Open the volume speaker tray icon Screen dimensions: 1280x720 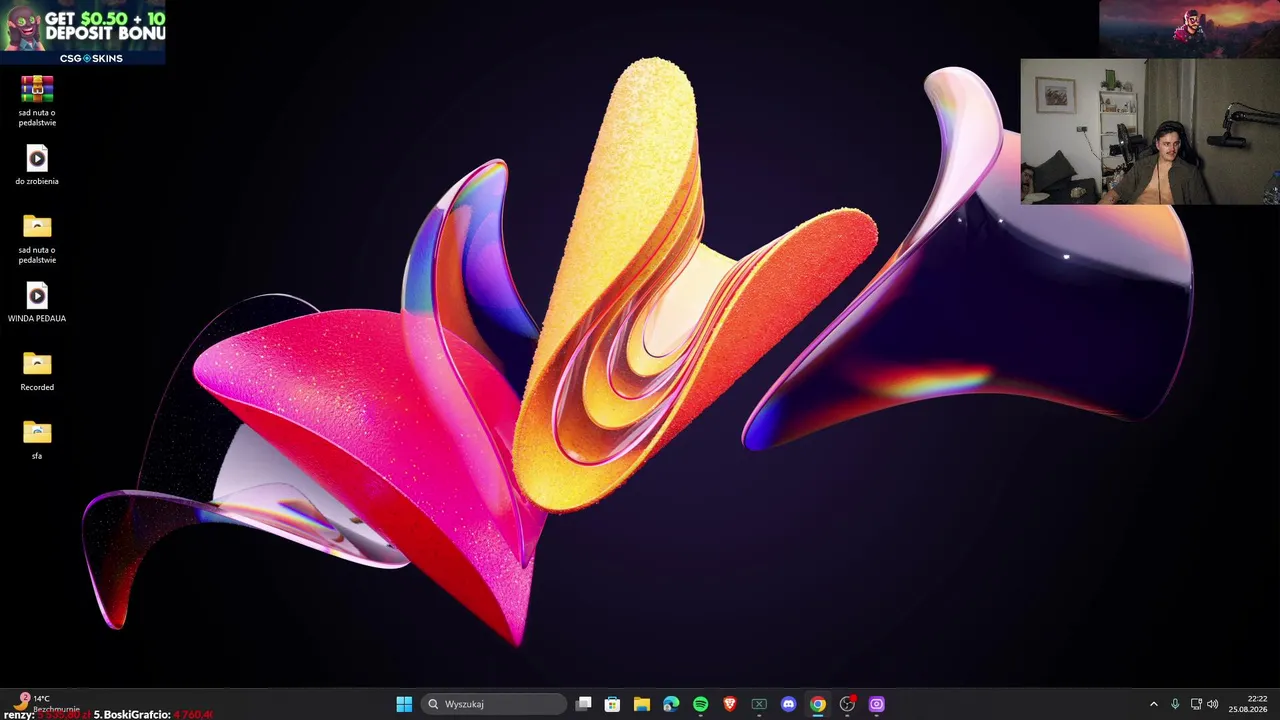(1213, 704)
